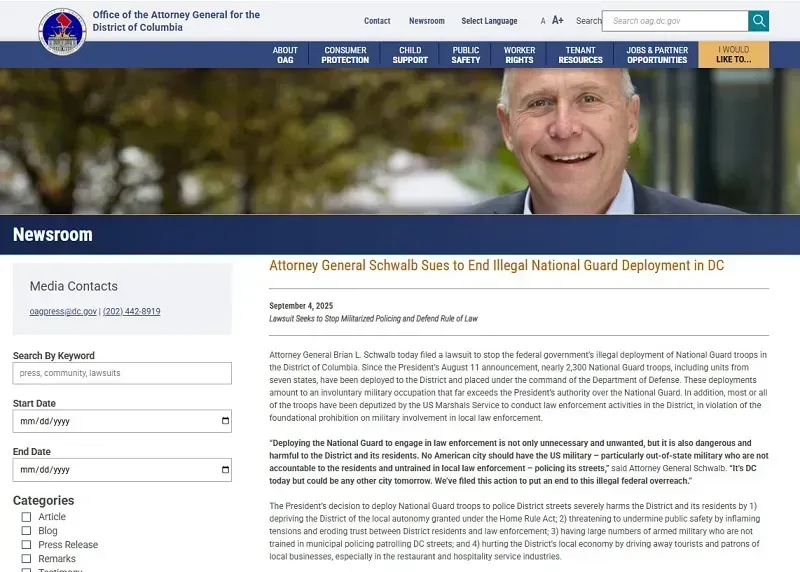Open the Public Safety menu

pyautogui.click(x=465, y=55)
